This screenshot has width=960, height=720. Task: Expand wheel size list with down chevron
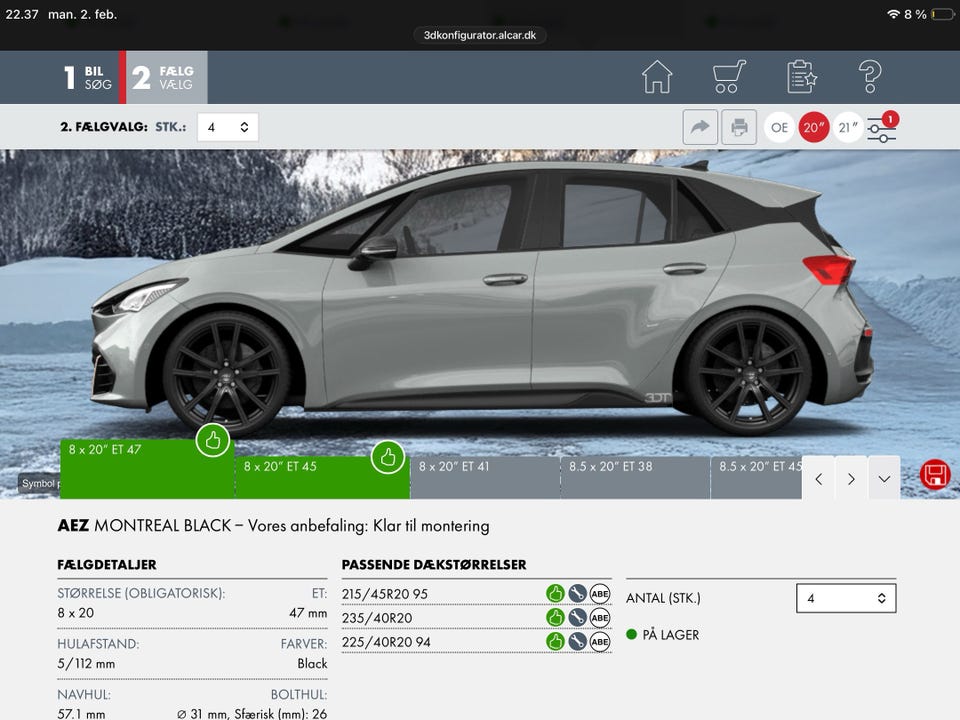(x=884, y=479)
